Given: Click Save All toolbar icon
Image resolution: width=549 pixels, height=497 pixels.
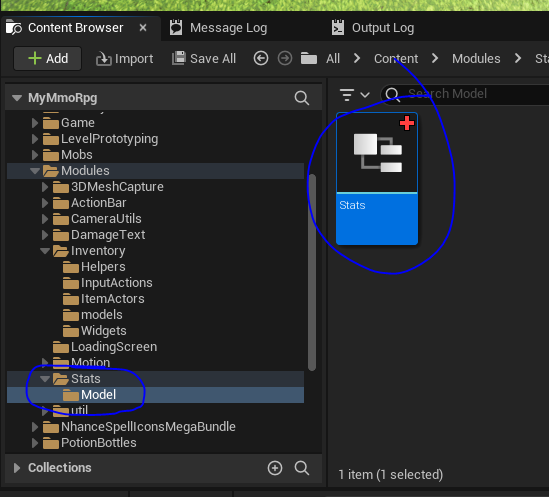Looking at the screenshot, I should 179,58.
